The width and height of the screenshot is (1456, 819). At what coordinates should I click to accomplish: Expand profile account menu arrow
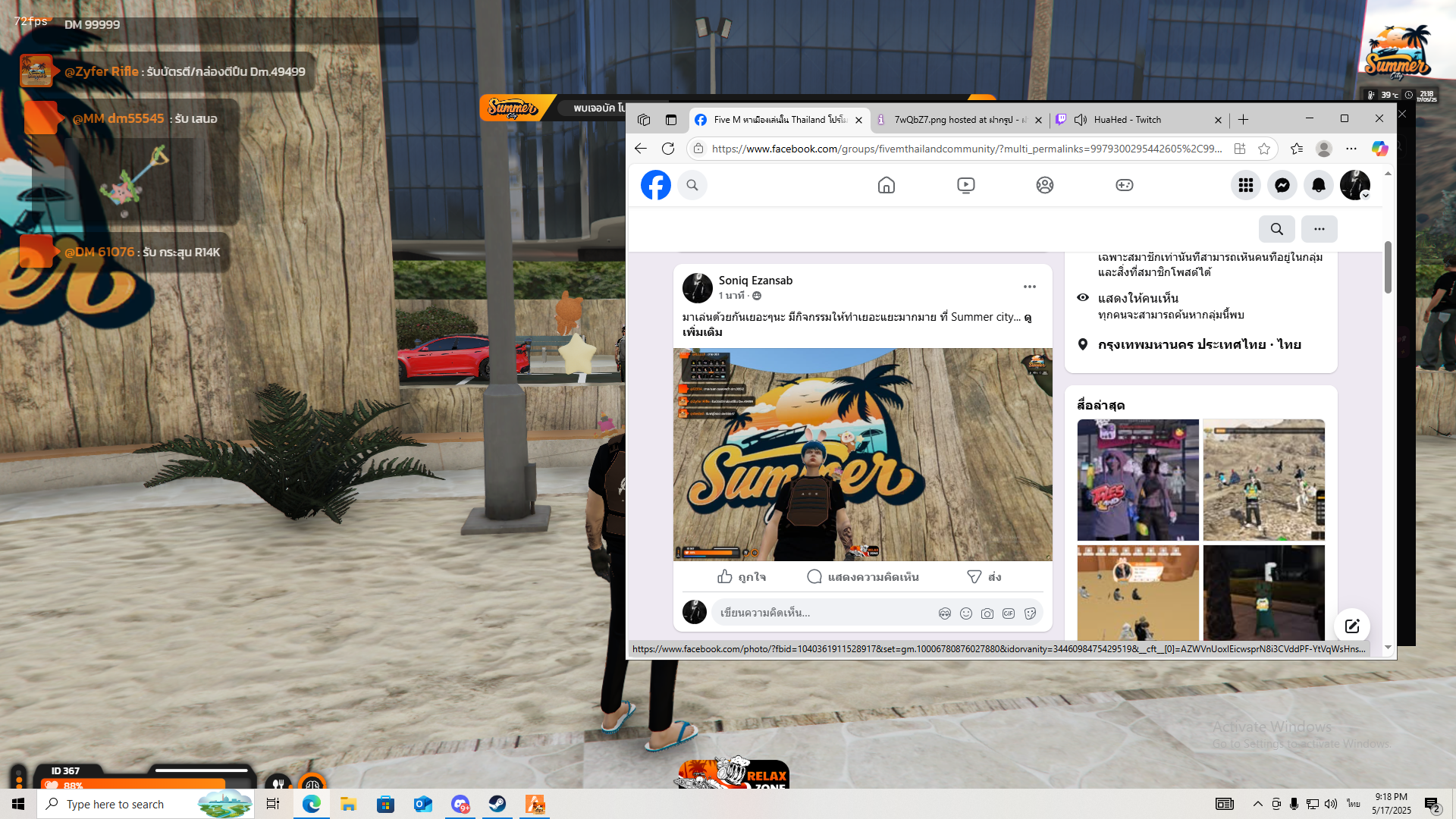tap(1365, 196)
